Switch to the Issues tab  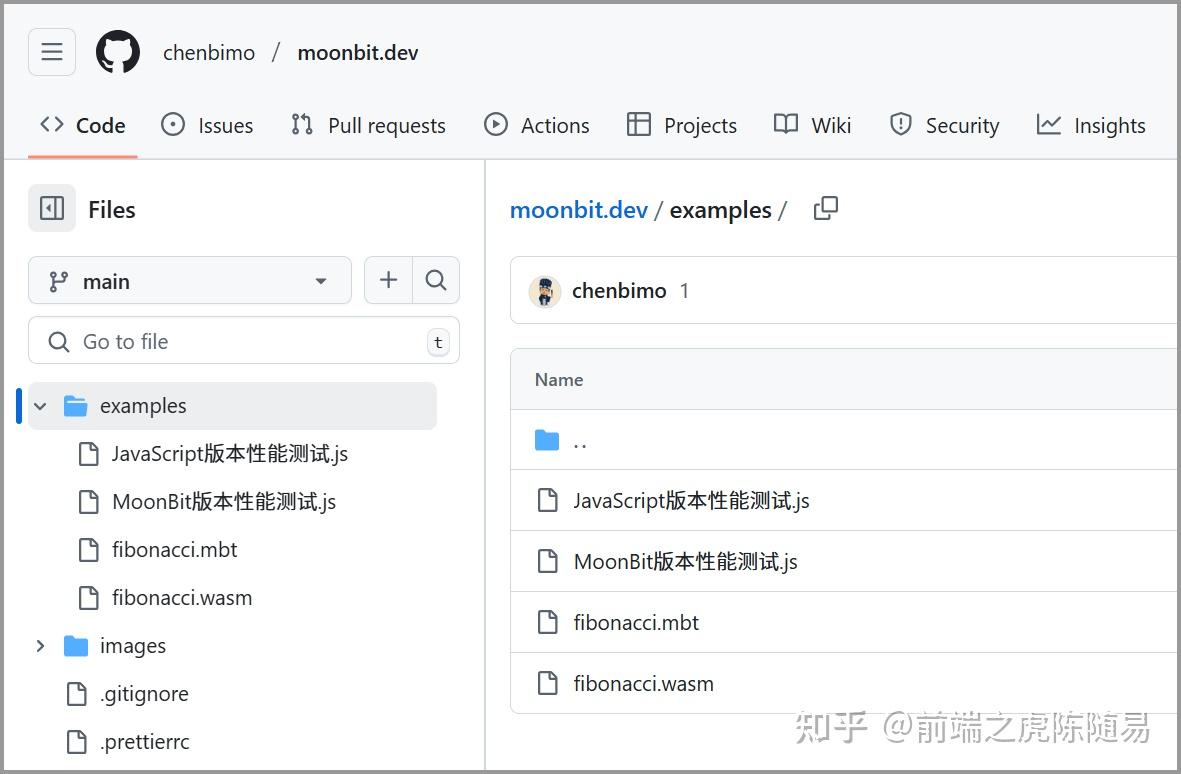pyautogui.click(x=207, y=125)
